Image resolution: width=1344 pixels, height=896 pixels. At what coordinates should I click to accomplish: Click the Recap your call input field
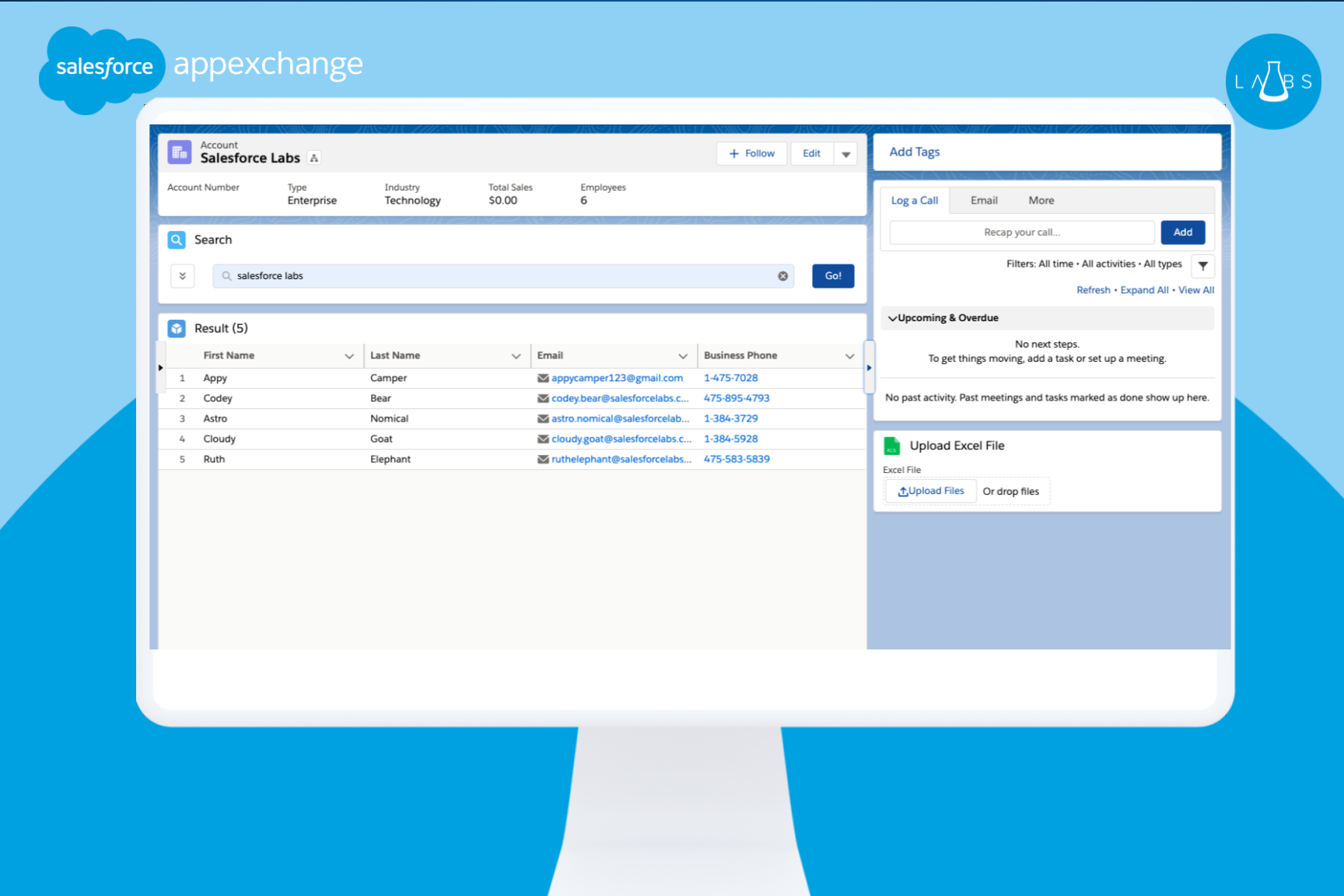pyautogui.click(x=1021, y=233)
